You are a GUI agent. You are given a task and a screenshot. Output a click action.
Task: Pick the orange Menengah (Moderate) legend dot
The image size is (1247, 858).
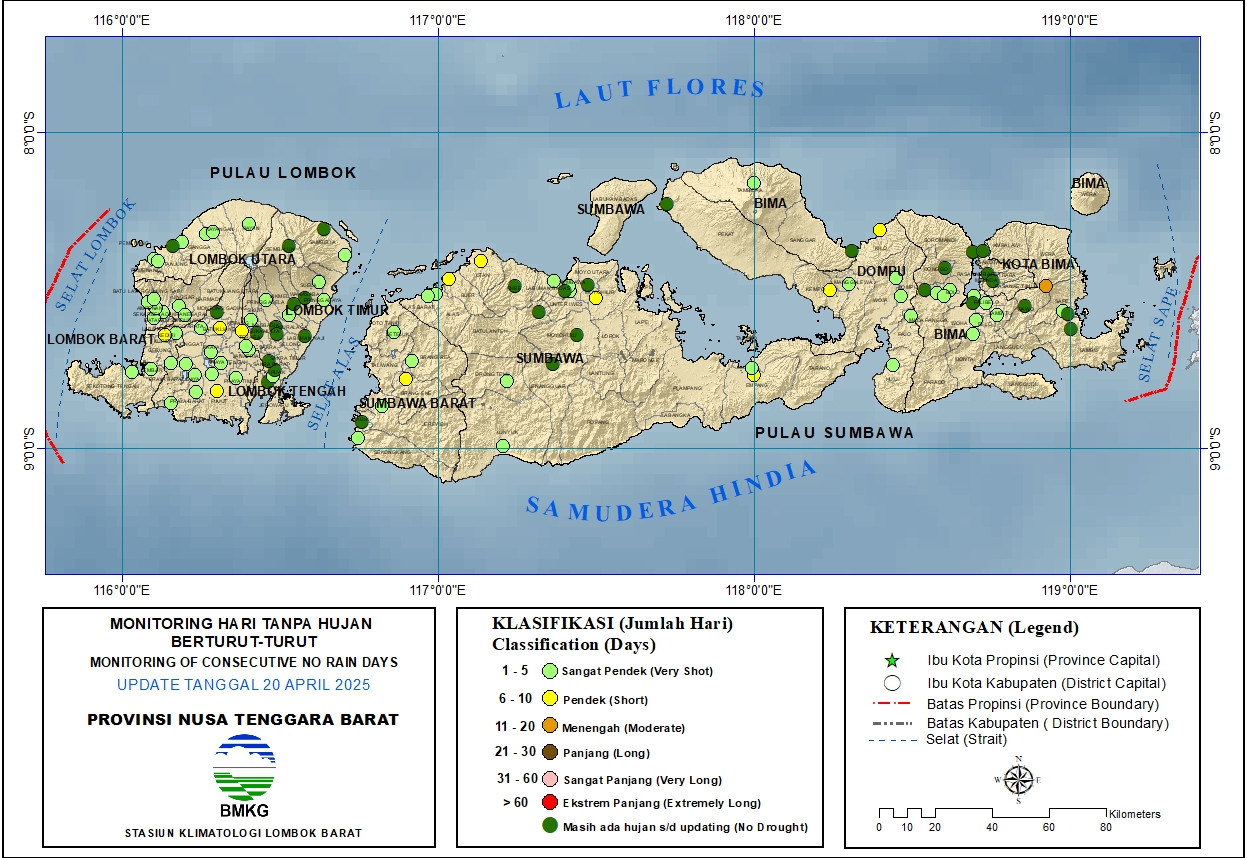[x=549, y=727]
